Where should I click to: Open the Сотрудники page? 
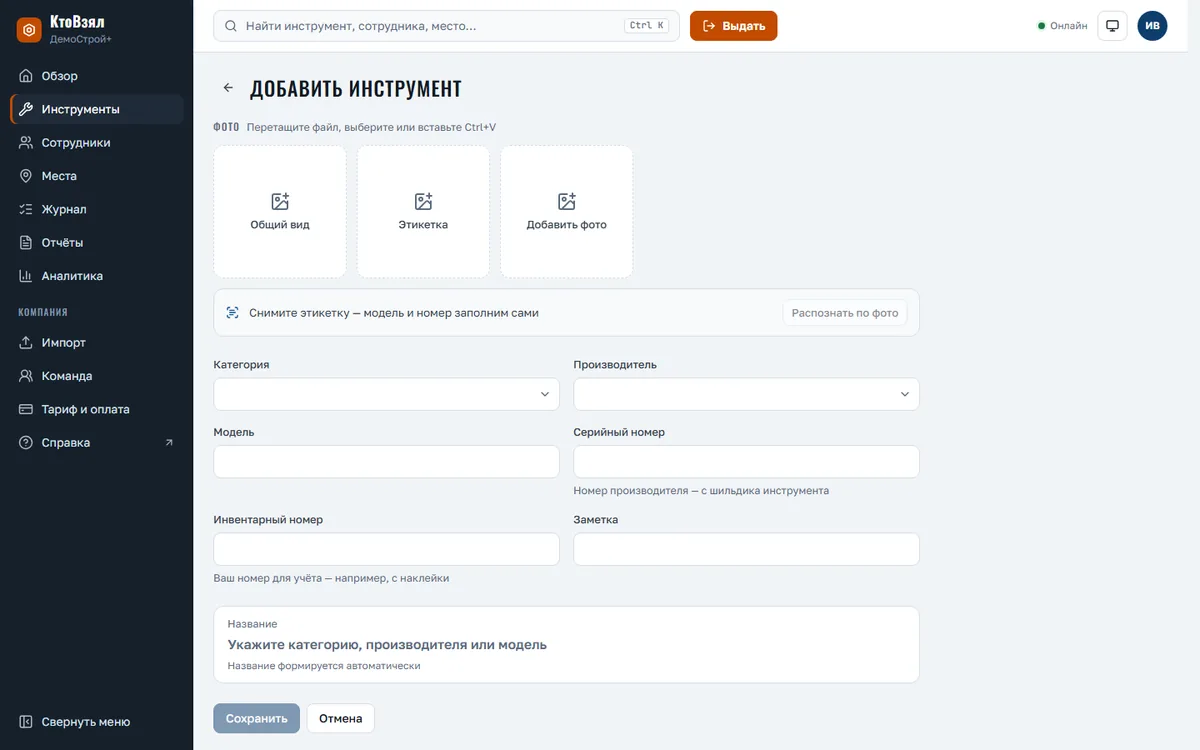97,143
